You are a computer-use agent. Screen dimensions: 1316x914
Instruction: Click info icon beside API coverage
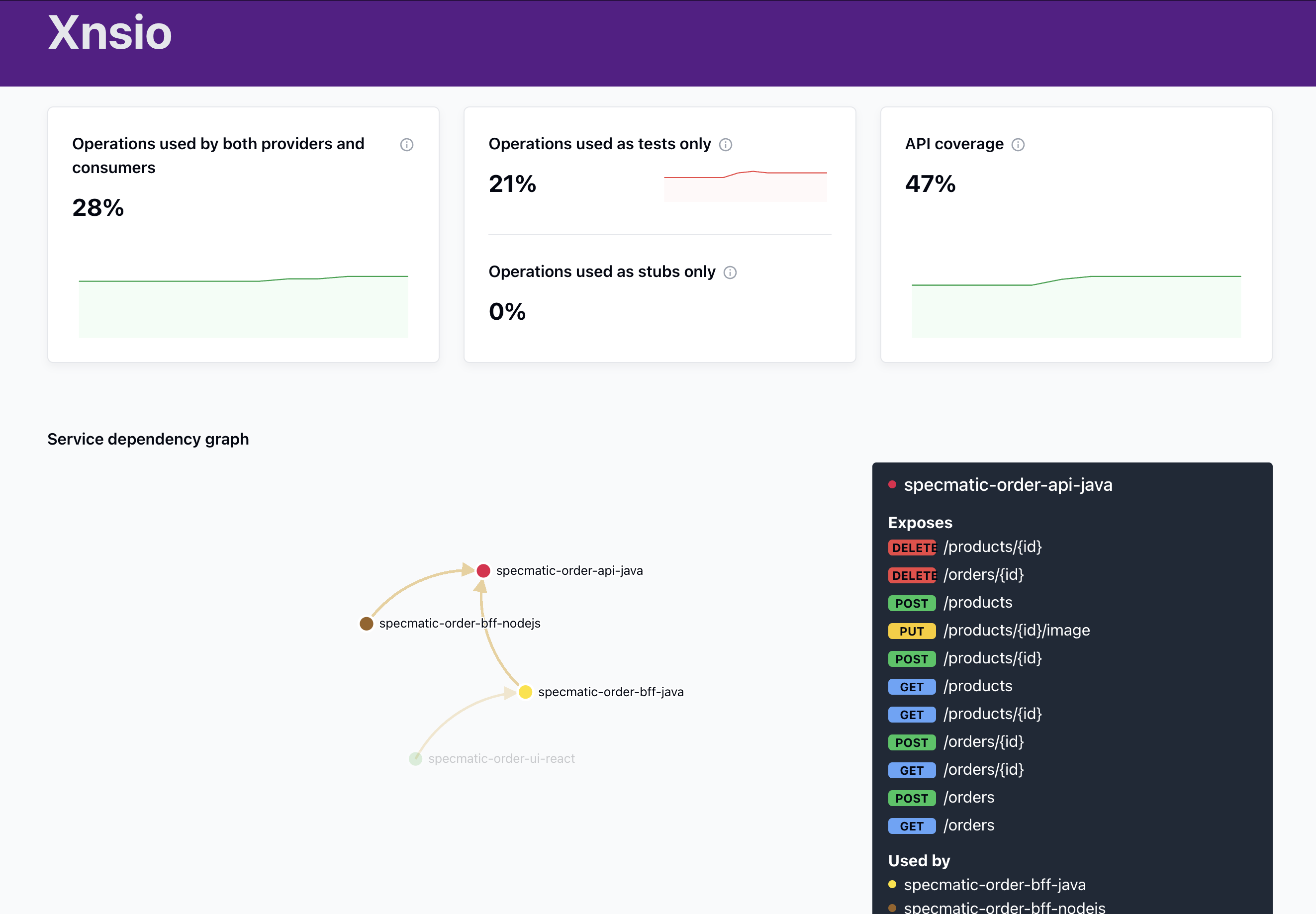(1018, 144)
